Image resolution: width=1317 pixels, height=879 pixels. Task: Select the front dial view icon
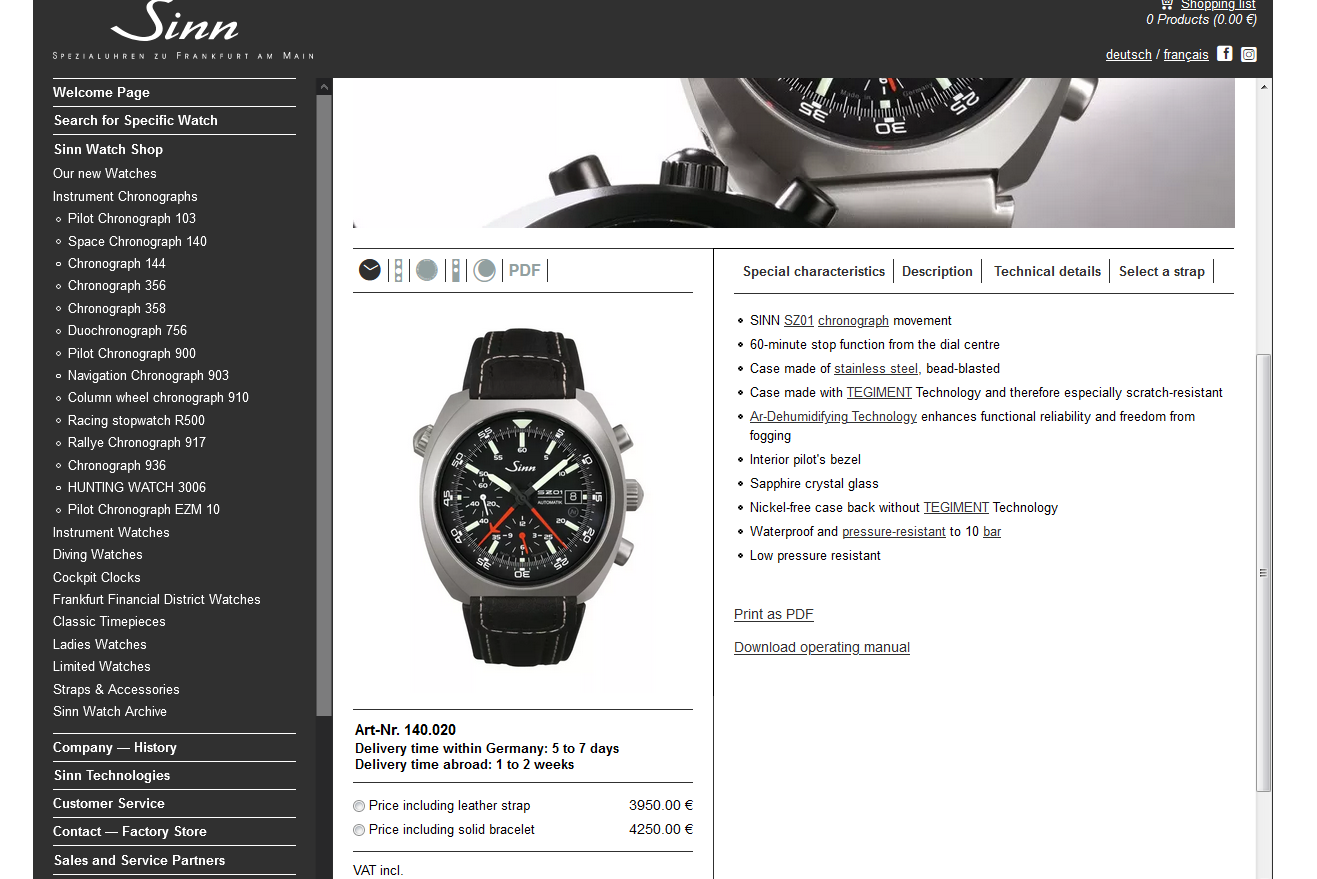[x=370, y=270]
